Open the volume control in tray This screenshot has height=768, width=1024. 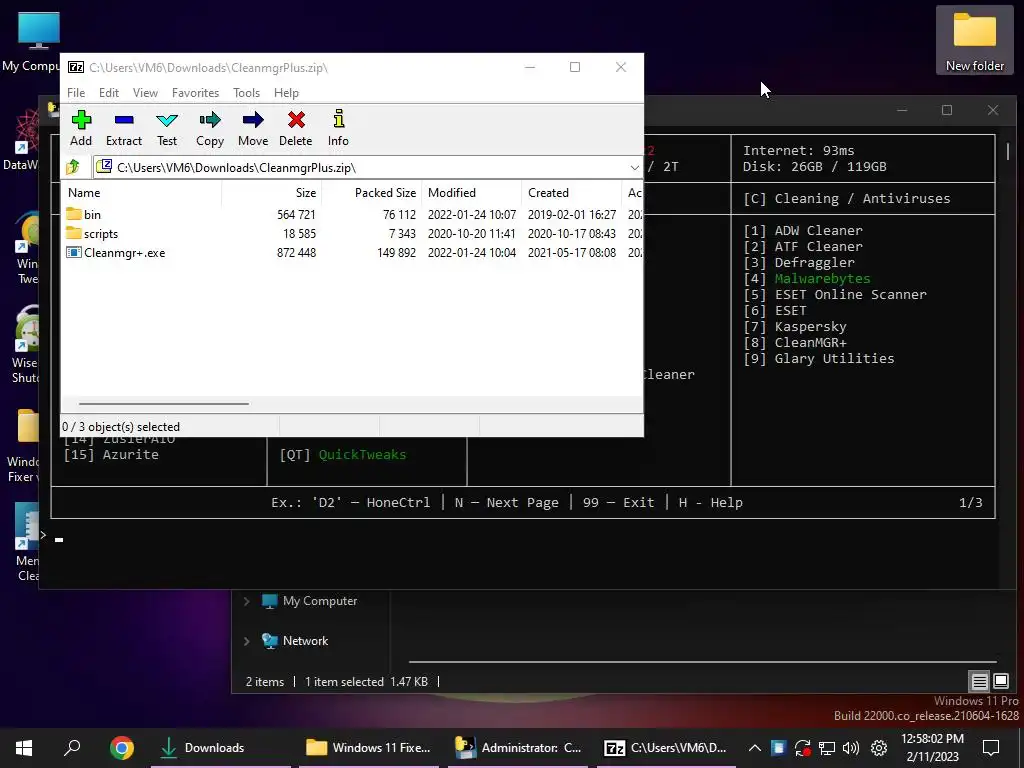[850, 748]
